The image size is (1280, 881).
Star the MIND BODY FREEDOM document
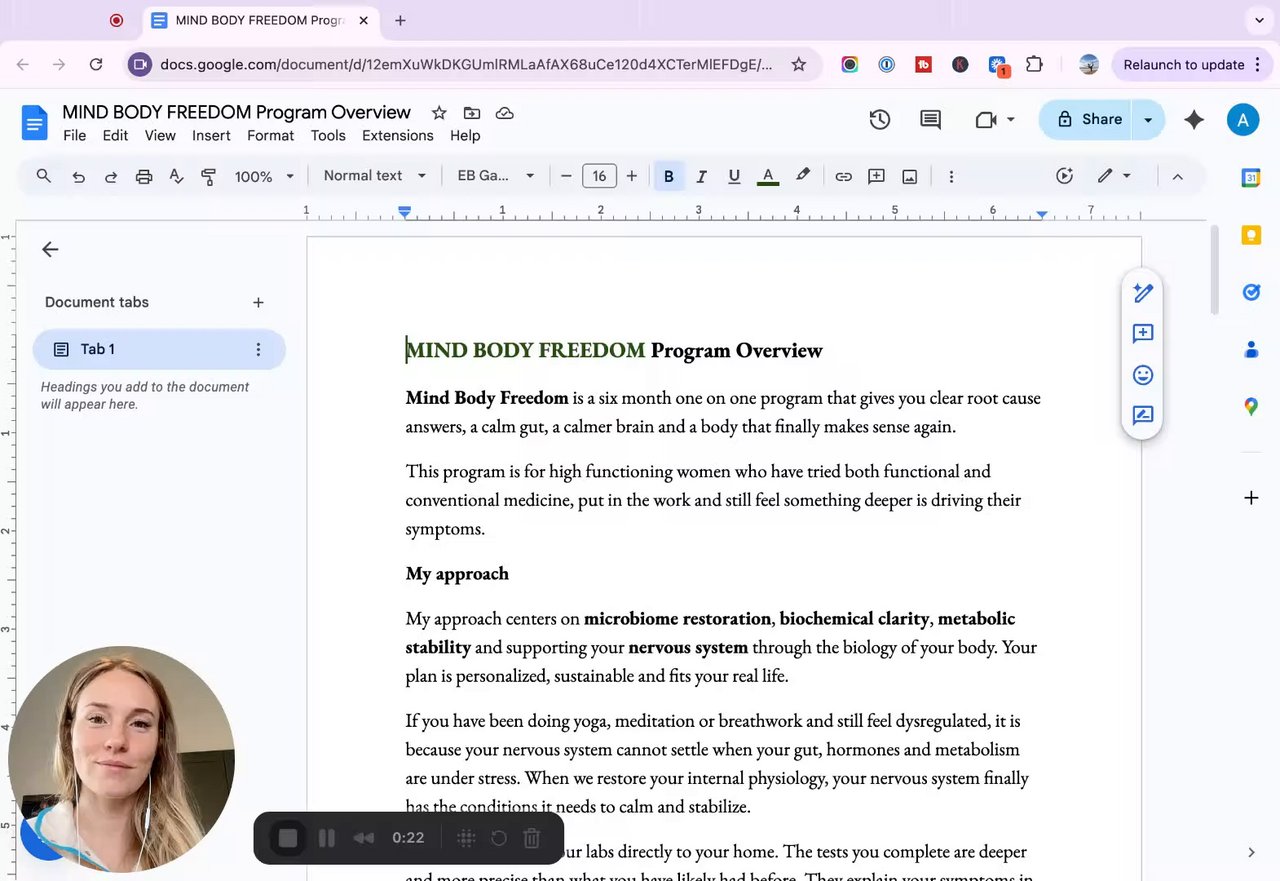point(439,113)
